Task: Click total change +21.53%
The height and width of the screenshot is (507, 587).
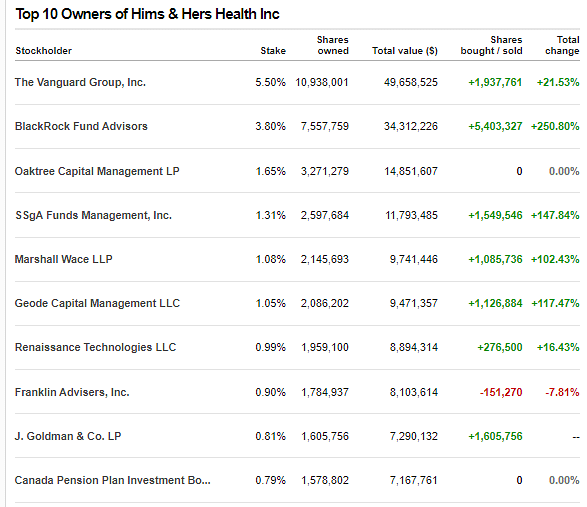Action: click(x=558, y=82)
